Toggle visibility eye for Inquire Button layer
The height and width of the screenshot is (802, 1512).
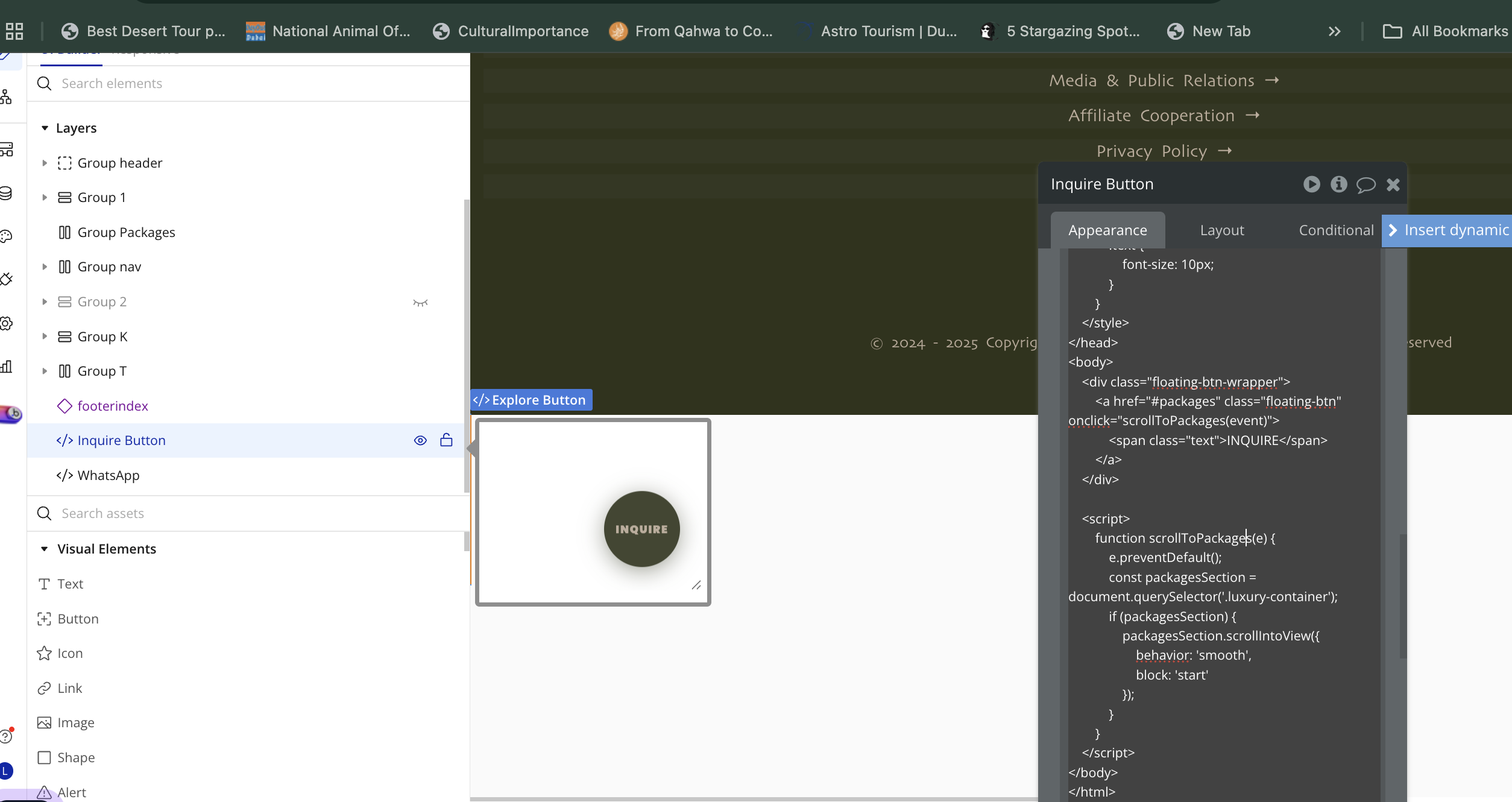point(420,441)
